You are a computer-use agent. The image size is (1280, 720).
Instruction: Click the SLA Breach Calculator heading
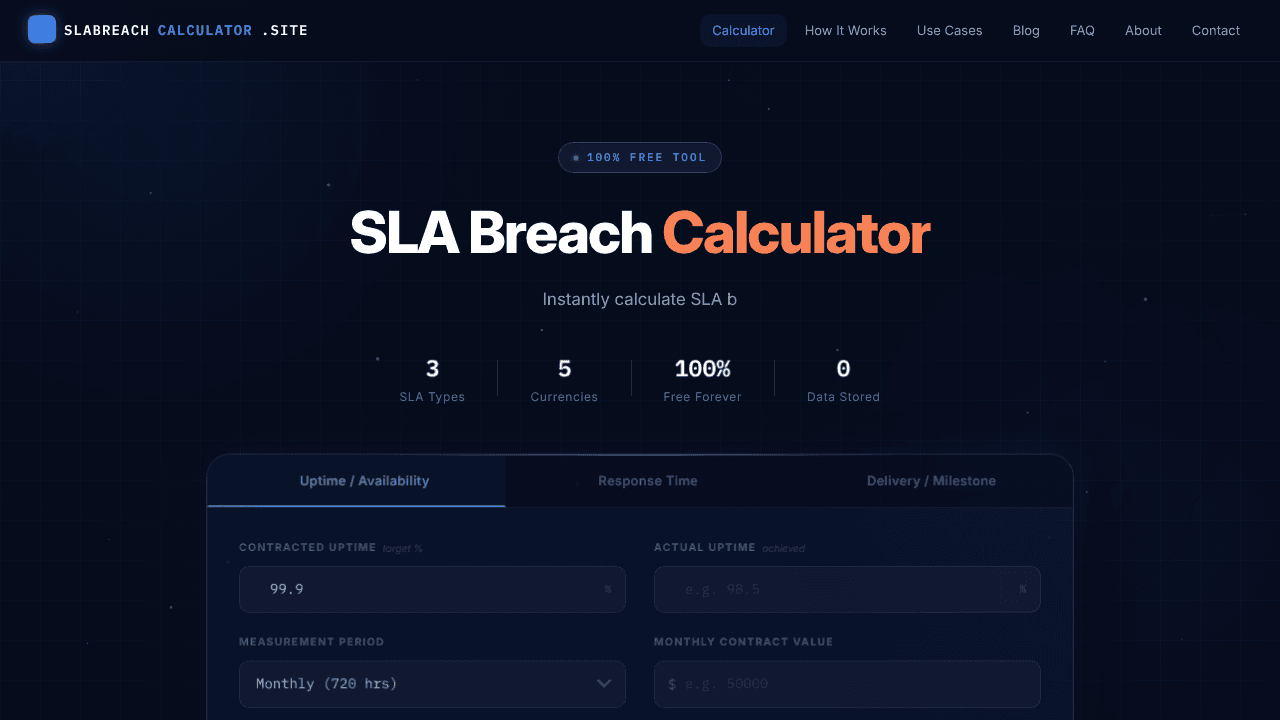coord(640,233)
